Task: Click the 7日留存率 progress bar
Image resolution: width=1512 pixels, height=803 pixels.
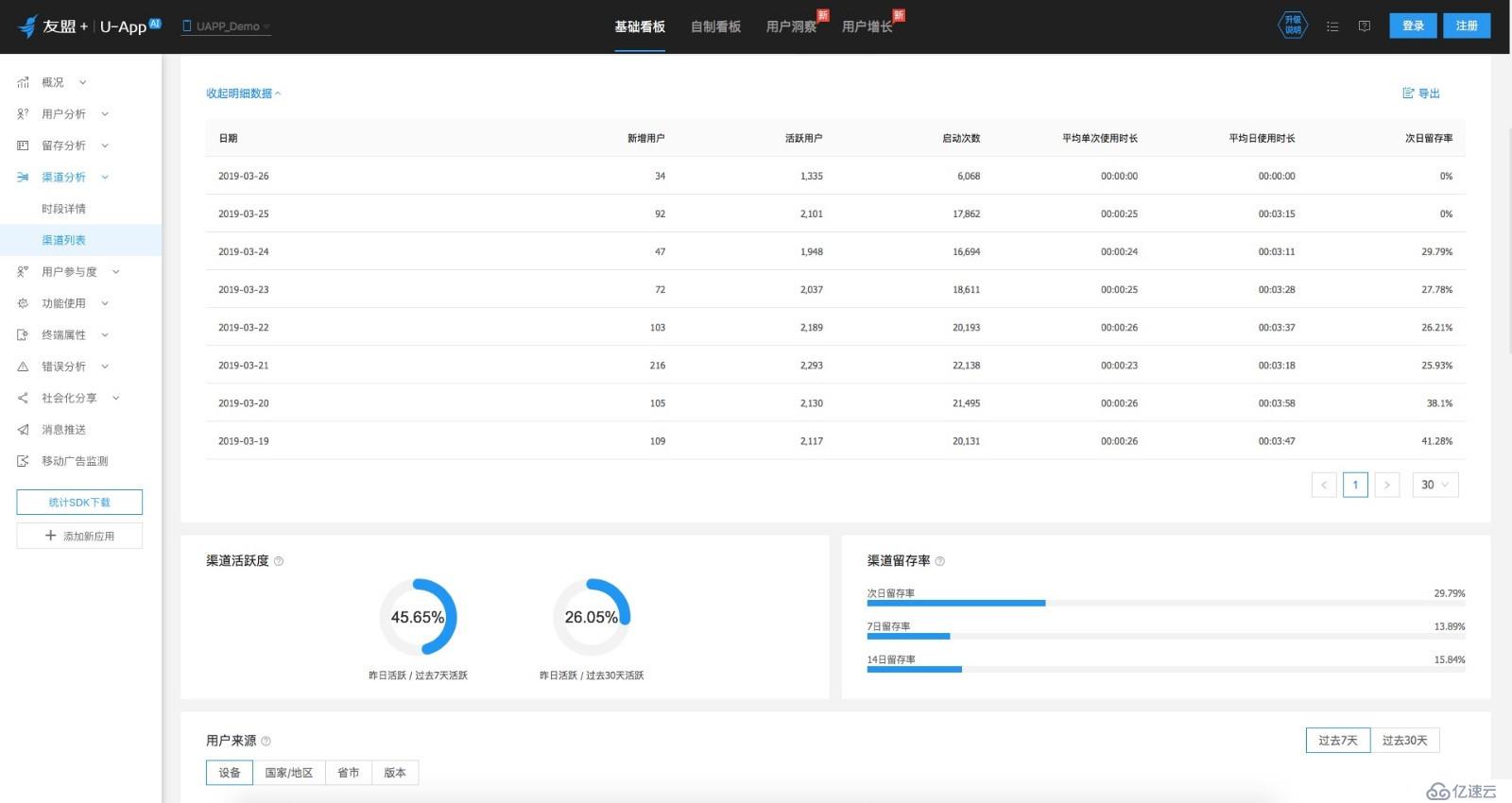Action: point(1166,636)
